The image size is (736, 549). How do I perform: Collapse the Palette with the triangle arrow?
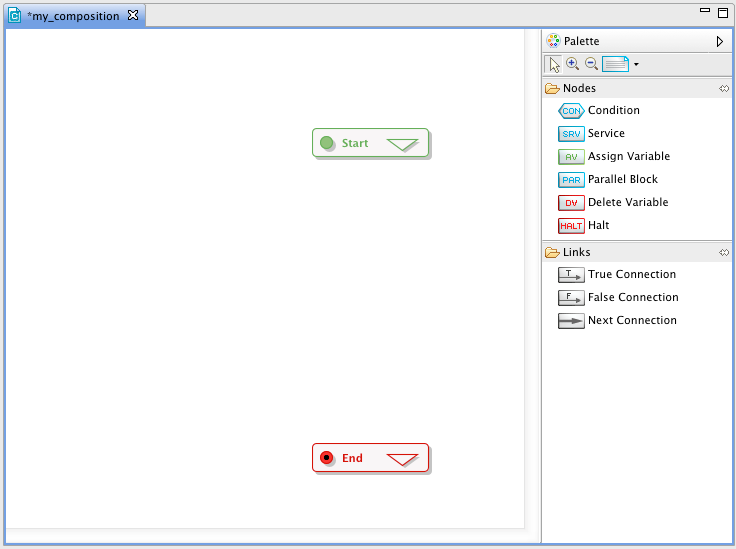coord(719,42)
